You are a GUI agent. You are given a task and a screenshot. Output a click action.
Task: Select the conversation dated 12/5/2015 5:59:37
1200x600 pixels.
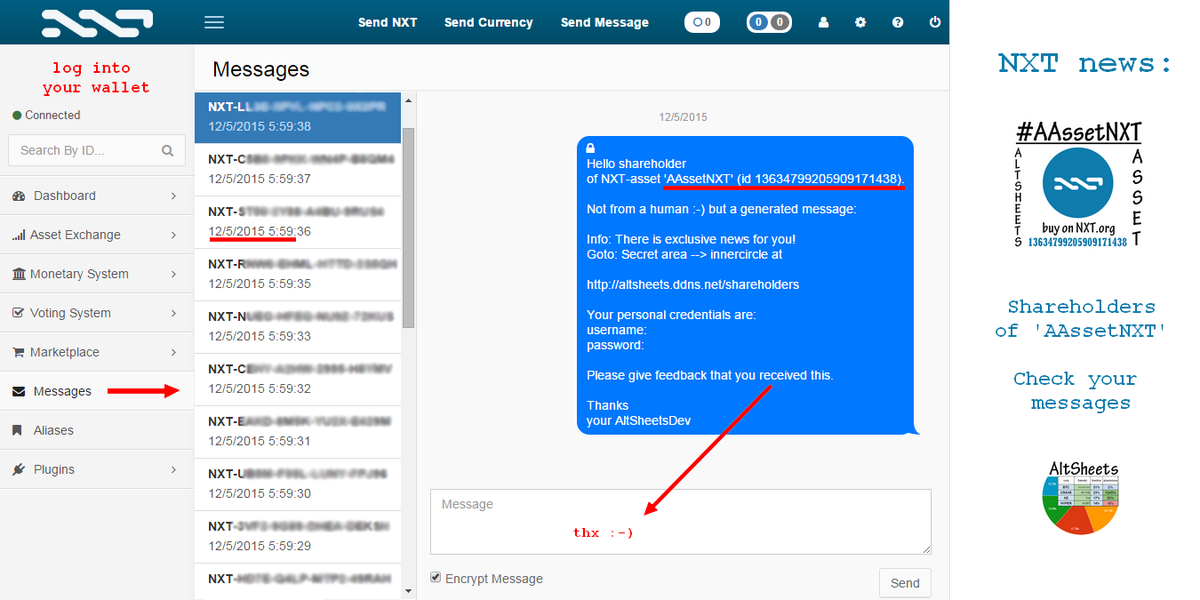click(298, 169)
